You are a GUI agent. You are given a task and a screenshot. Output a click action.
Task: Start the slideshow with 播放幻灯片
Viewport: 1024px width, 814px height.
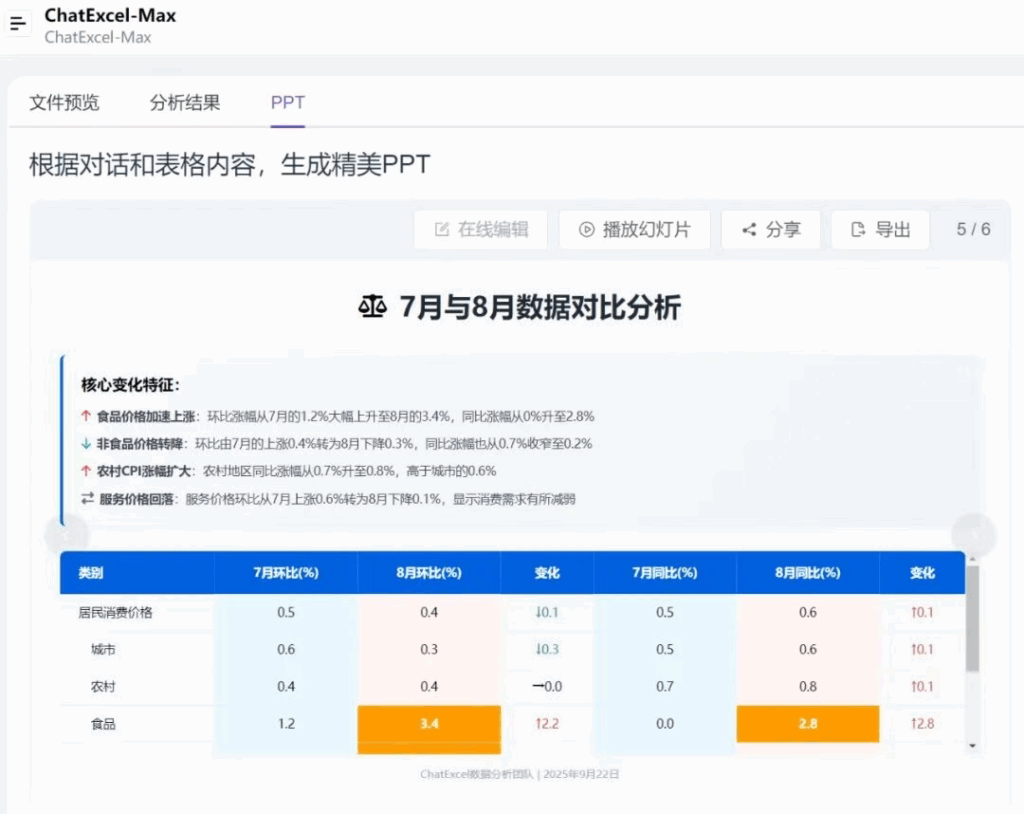(634, 229)
